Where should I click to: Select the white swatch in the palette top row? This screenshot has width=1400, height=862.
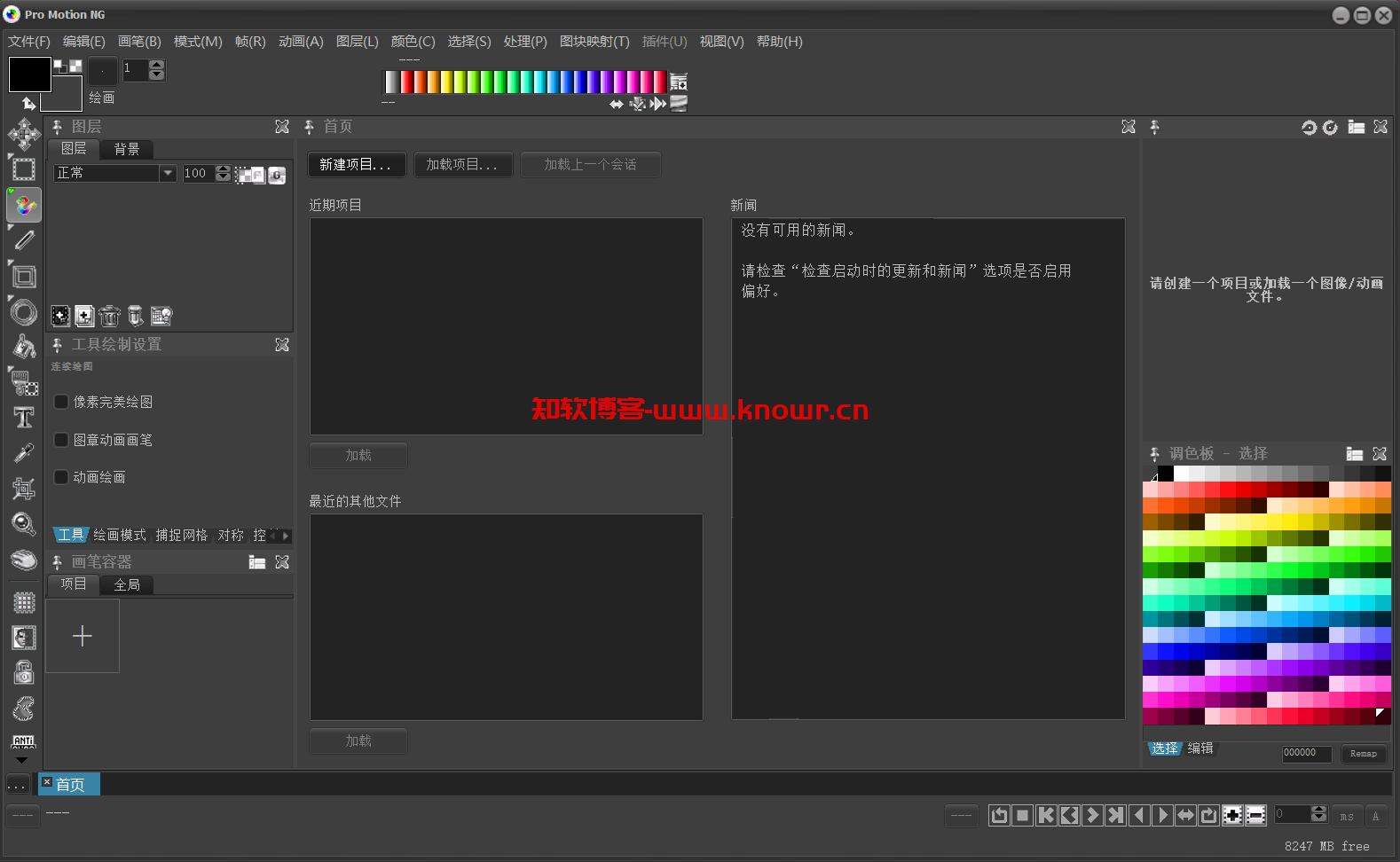click(1182, 474)
